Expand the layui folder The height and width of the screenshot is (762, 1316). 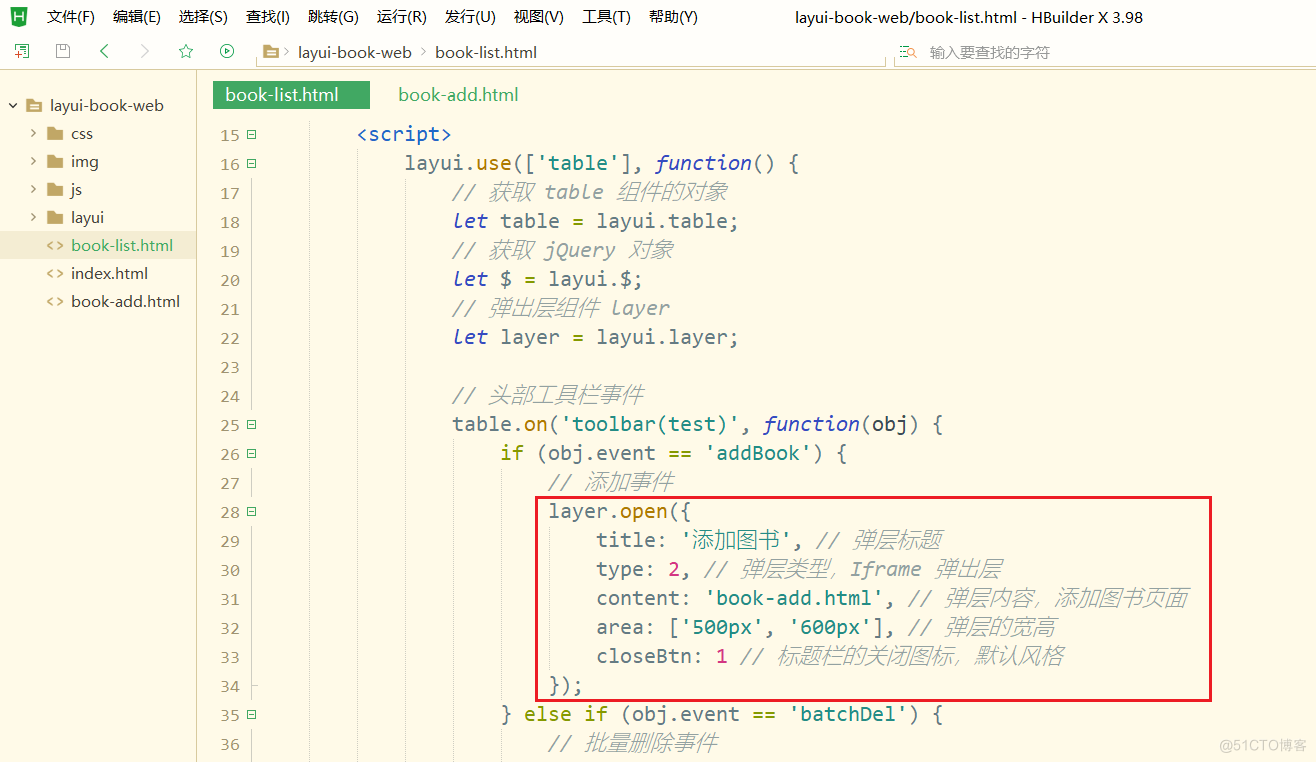tap(33, 217)
